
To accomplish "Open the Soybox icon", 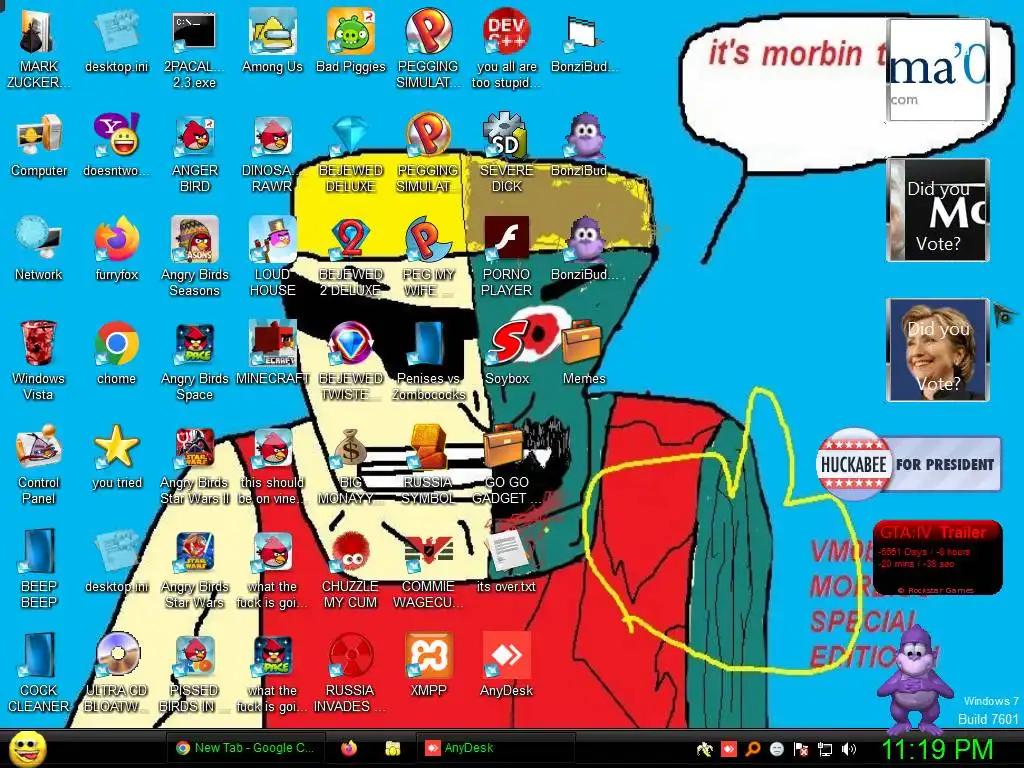I will [x=507, y=353].
